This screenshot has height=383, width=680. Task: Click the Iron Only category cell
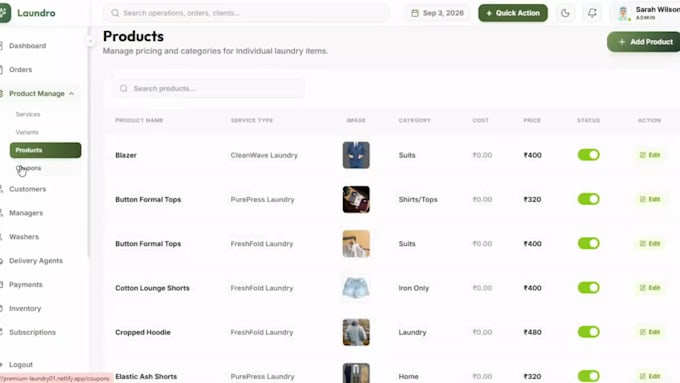pyautogui.click(x=414, y=288)
